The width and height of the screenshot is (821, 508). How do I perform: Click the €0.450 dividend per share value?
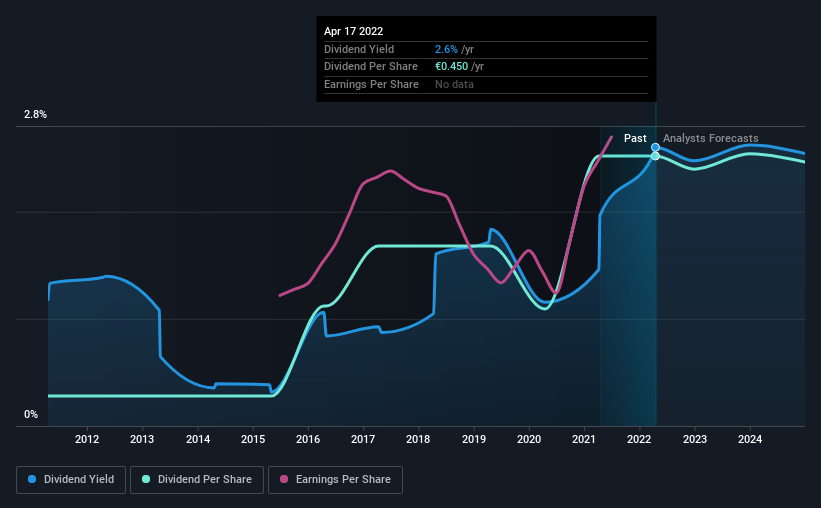click(451, 67)
